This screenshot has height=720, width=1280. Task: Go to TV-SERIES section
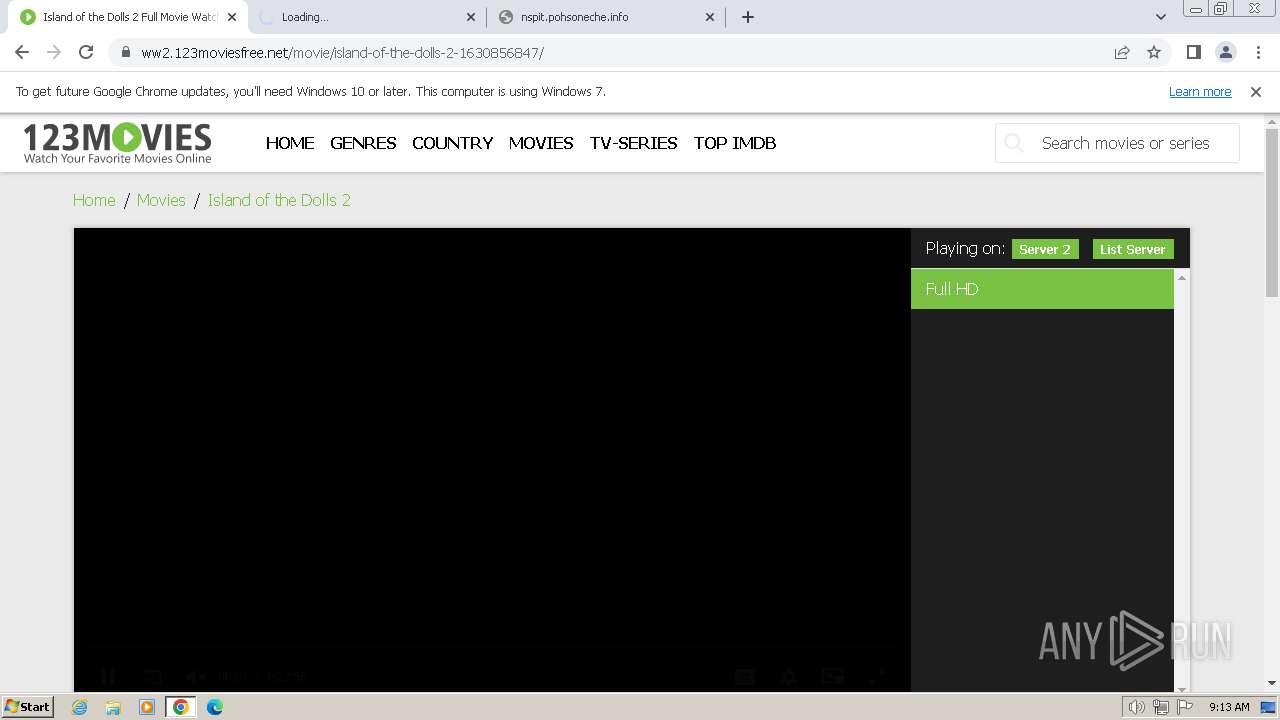[x=633, y=143]
